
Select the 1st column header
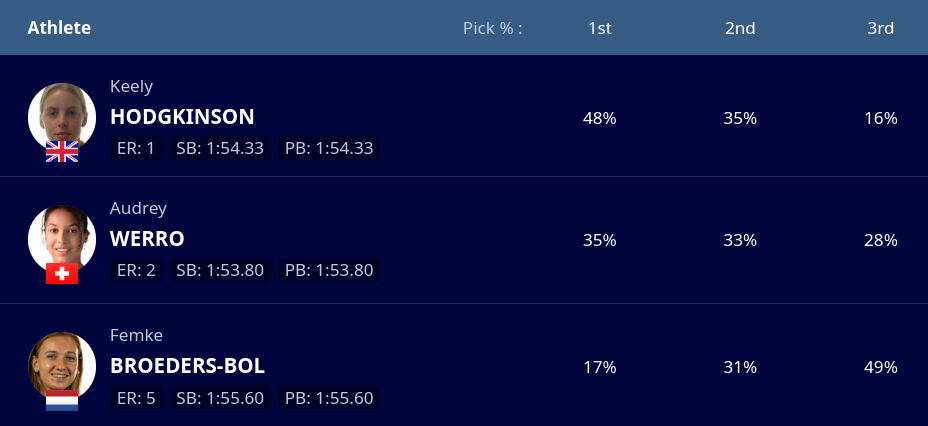tap(600, 28)
